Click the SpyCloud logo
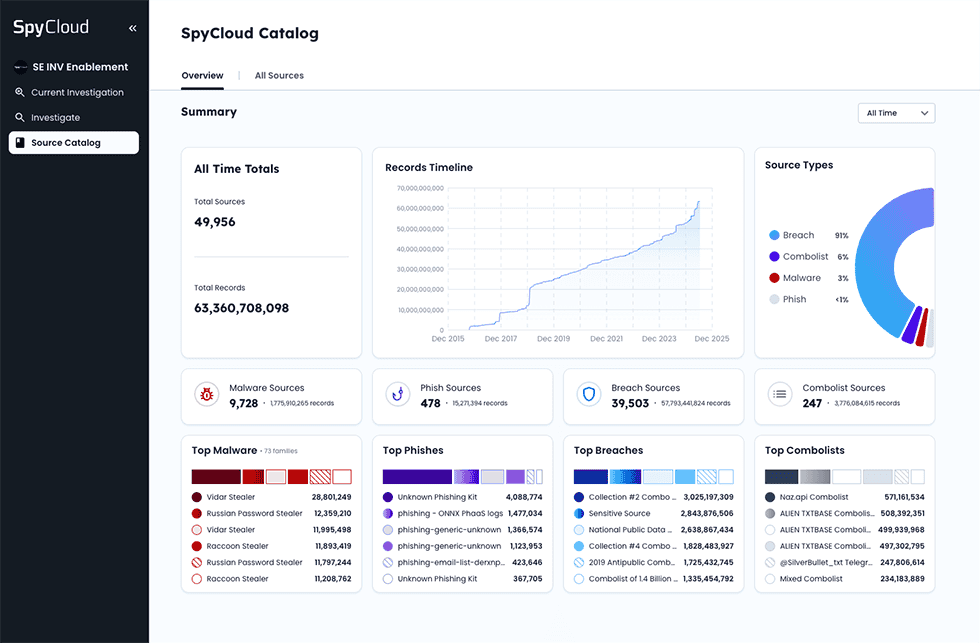The image size is (980, 643). coord(51,27)
